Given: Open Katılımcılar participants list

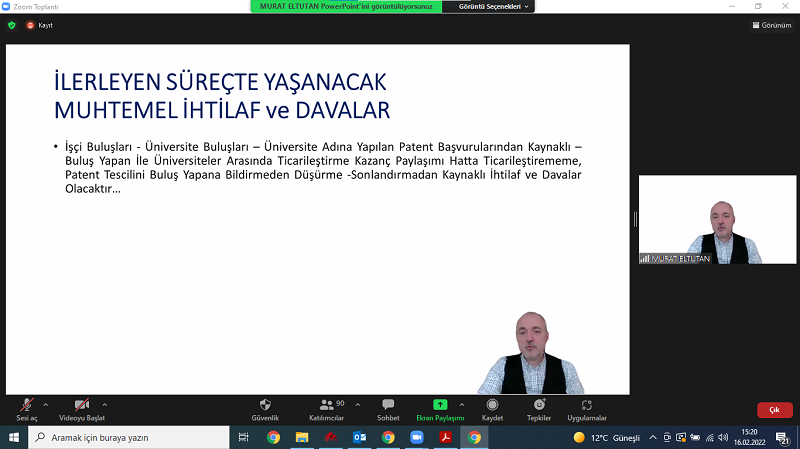Looking at the screenshot, I should [326, 405].
